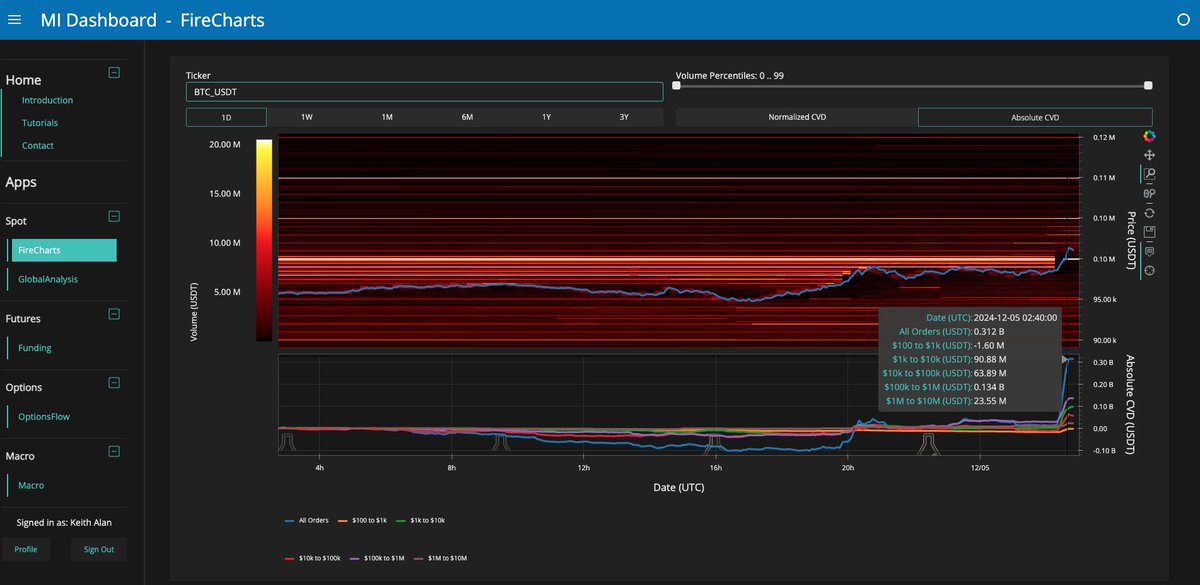Viewport: 1200px width, 585px height.
Task: Click the BTC_USDT ticker field
Action: coord(424,92)
